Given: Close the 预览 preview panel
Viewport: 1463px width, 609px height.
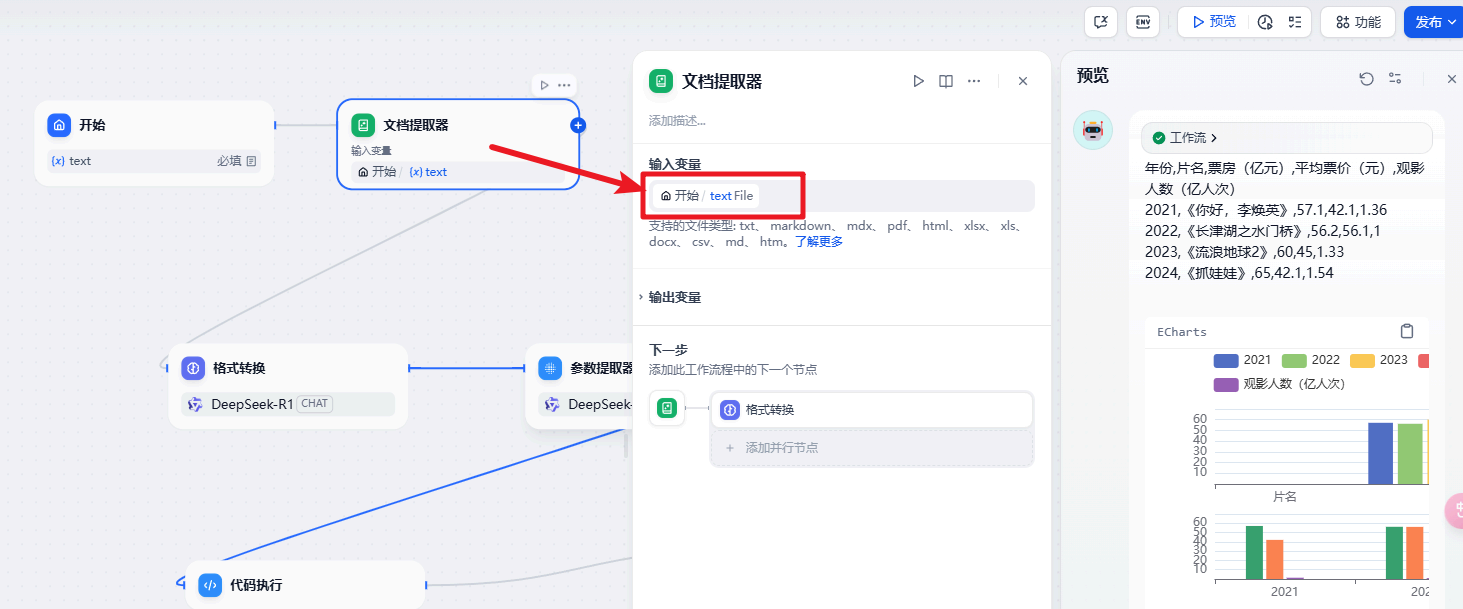Looking at the screenshot, I should (x=1452, y=79).
